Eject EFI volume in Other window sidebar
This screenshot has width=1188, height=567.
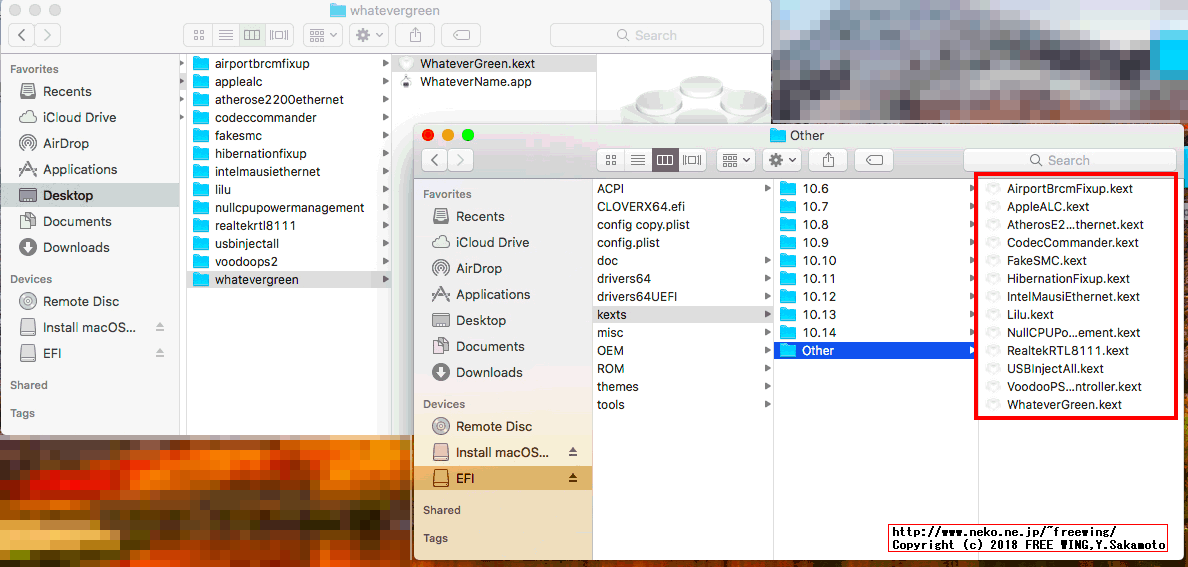tap(573, 478)
